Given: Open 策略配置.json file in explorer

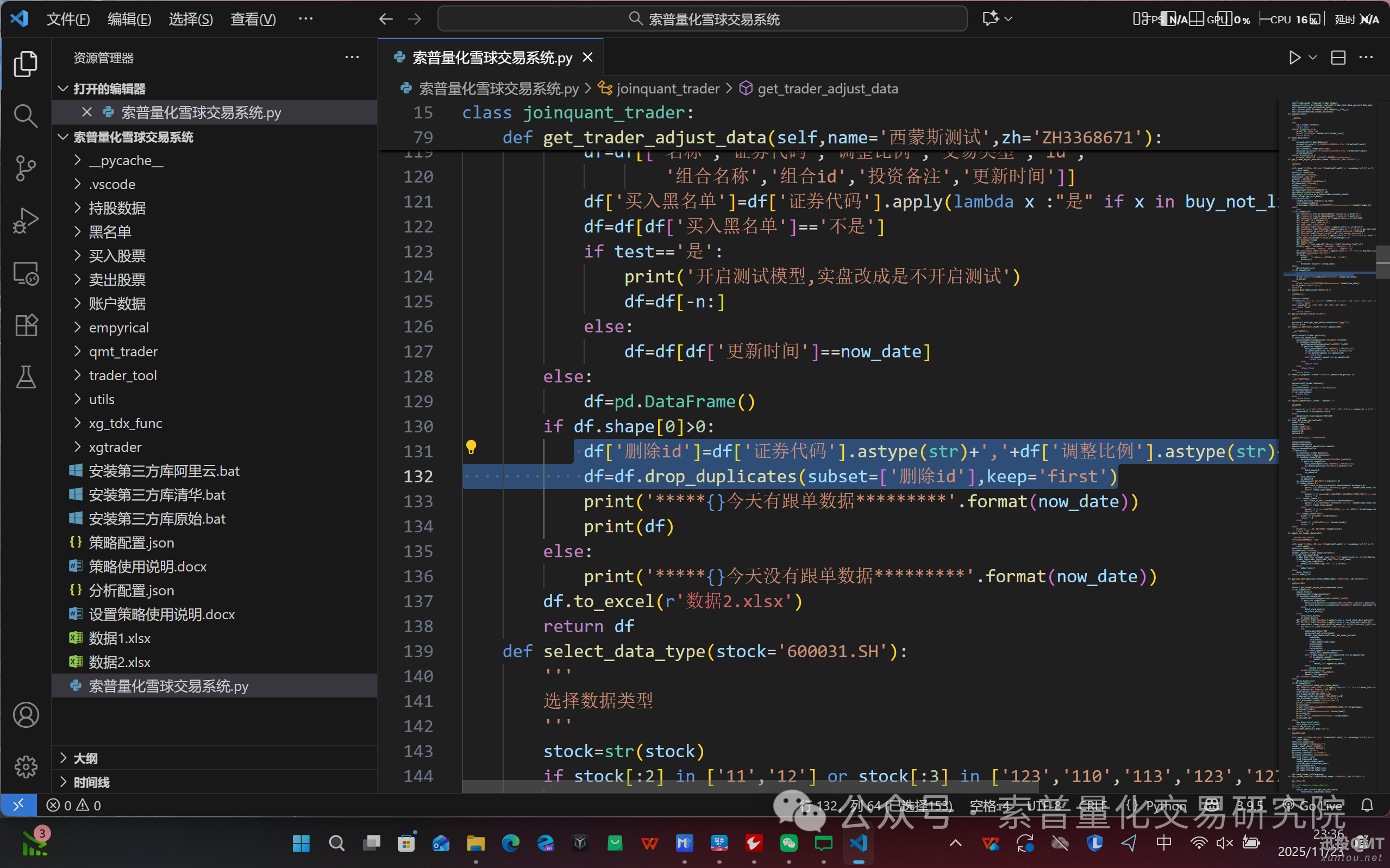Looking at the screenshot, I should tap(131, 543).
